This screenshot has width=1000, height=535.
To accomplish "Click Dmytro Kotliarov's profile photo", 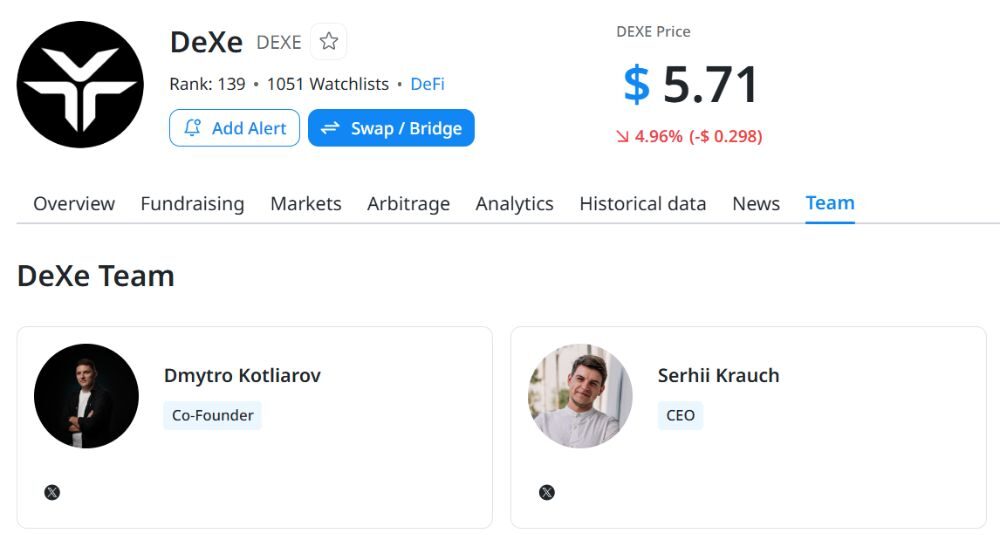I will point(86,396).
